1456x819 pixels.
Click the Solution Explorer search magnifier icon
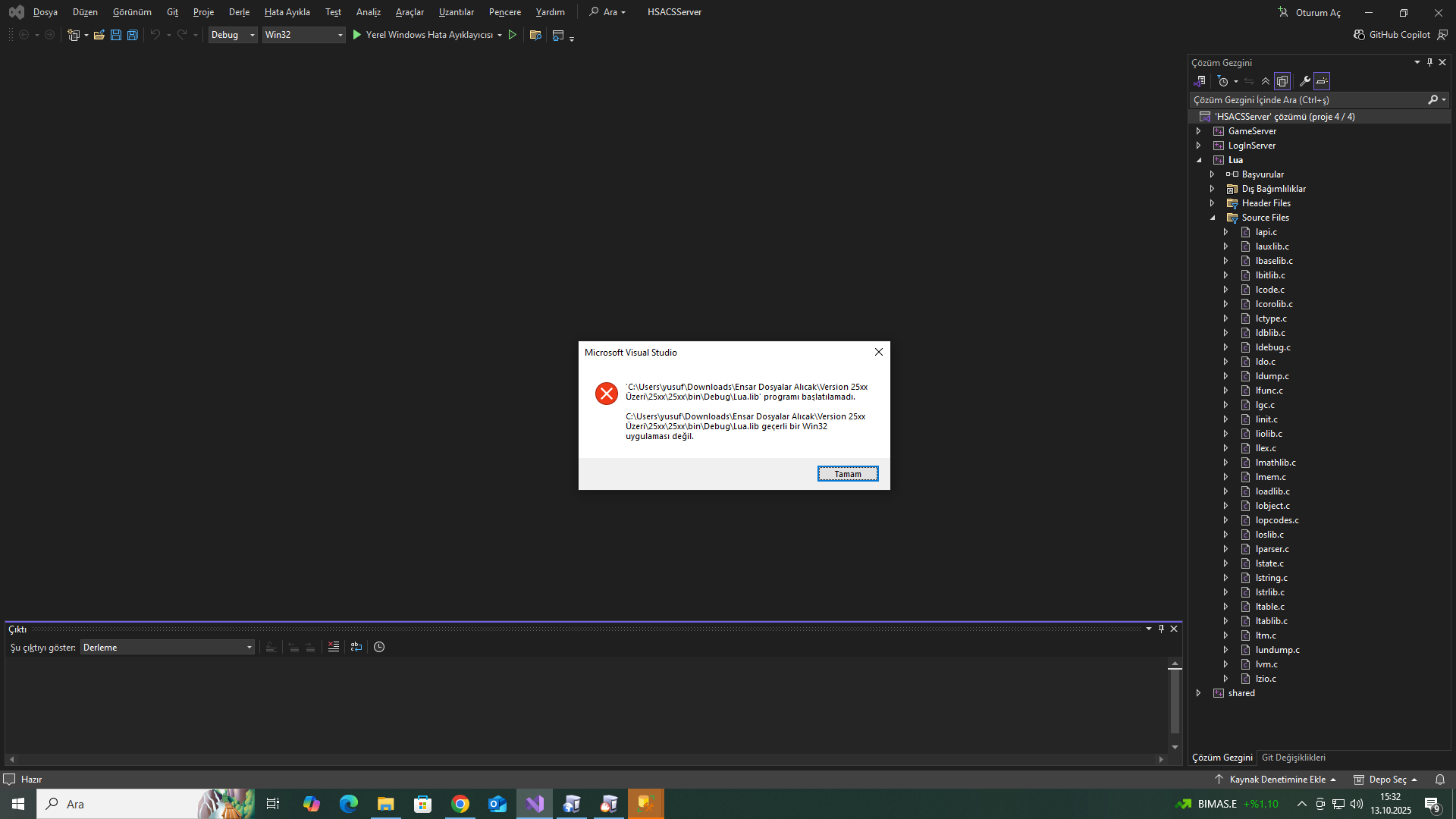coord(1432,100)
